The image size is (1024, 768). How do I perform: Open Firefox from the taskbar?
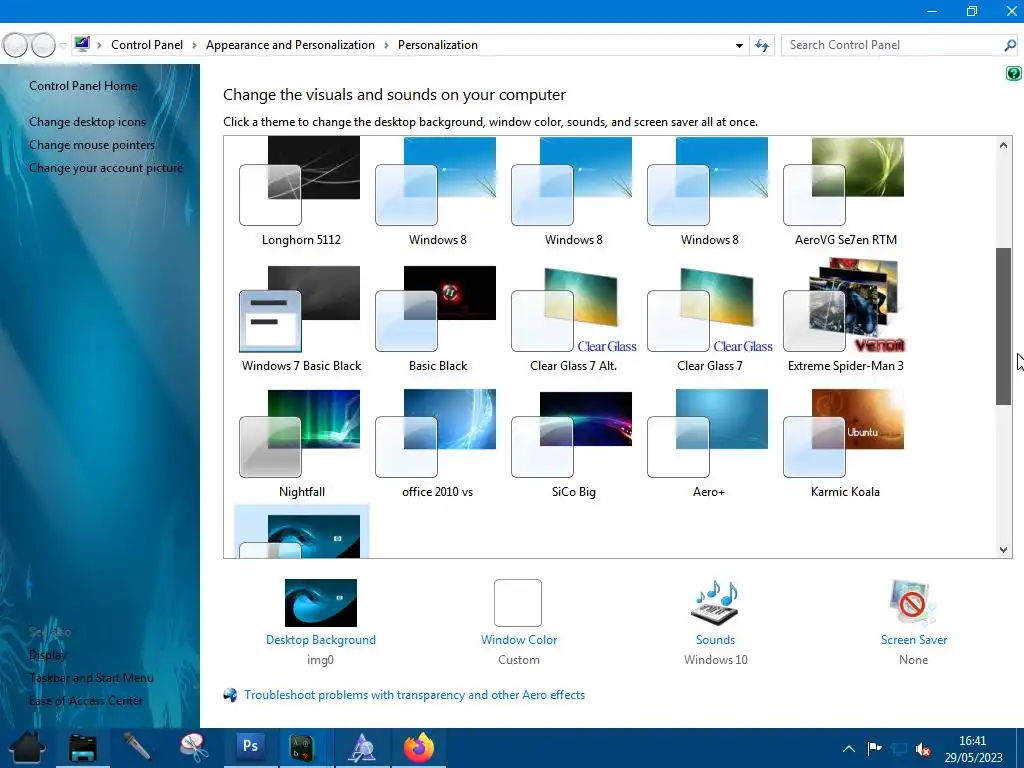click(x=419, y=747)
